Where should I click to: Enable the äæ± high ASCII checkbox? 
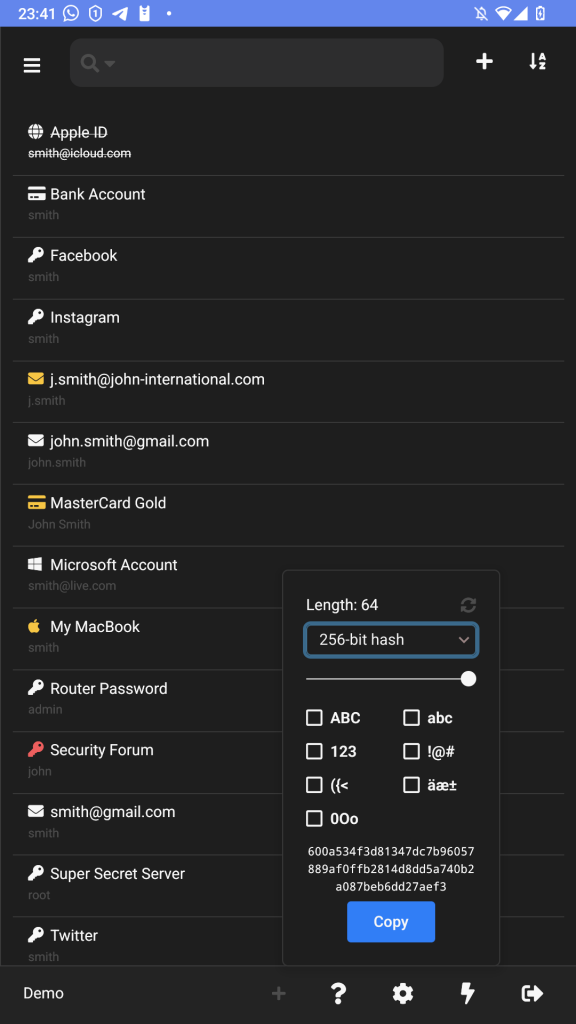pos(411,784)
